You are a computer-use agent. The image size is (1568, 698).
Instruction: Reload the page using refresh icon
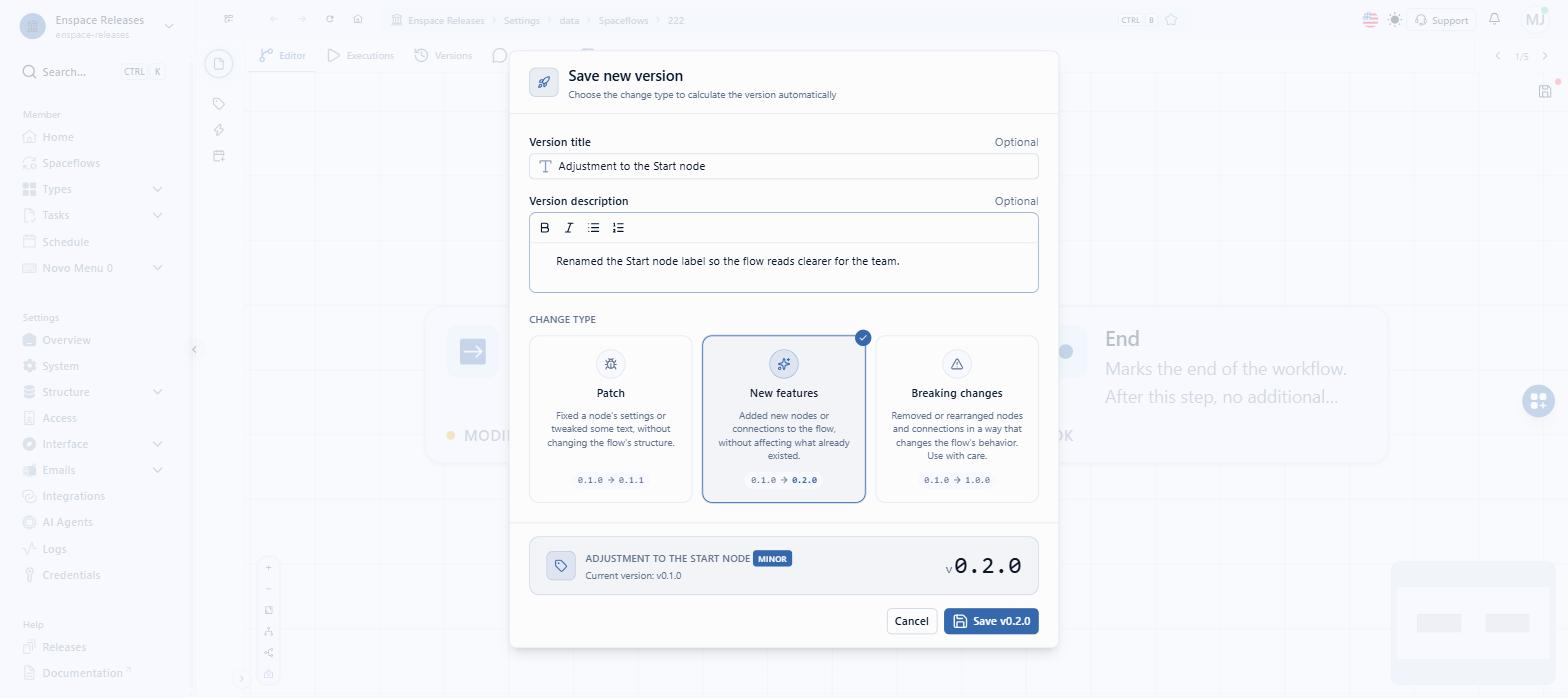pyautogui.click(x=330, y=19)
